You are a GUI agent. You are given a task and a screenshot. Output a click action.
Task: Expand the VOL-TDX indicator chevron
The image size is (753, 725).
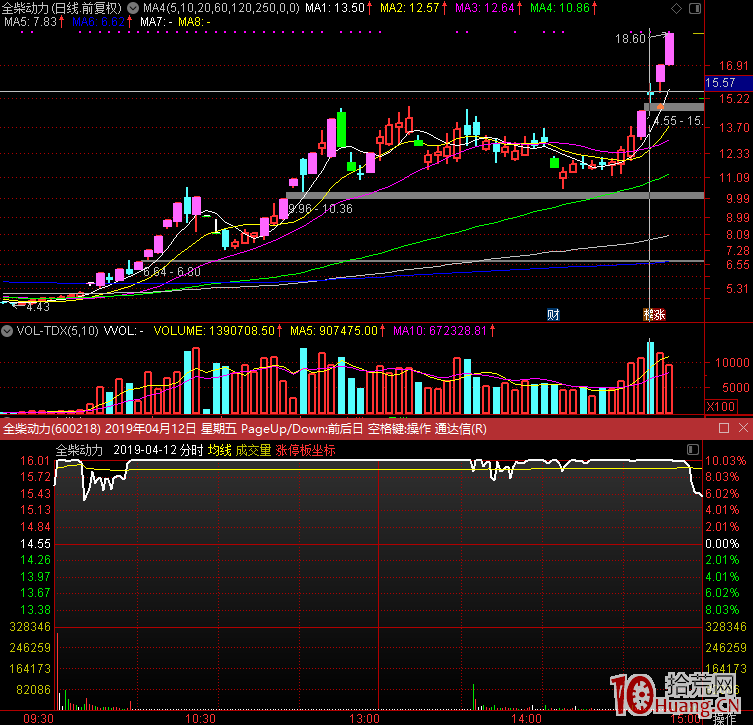pos(7,331)
